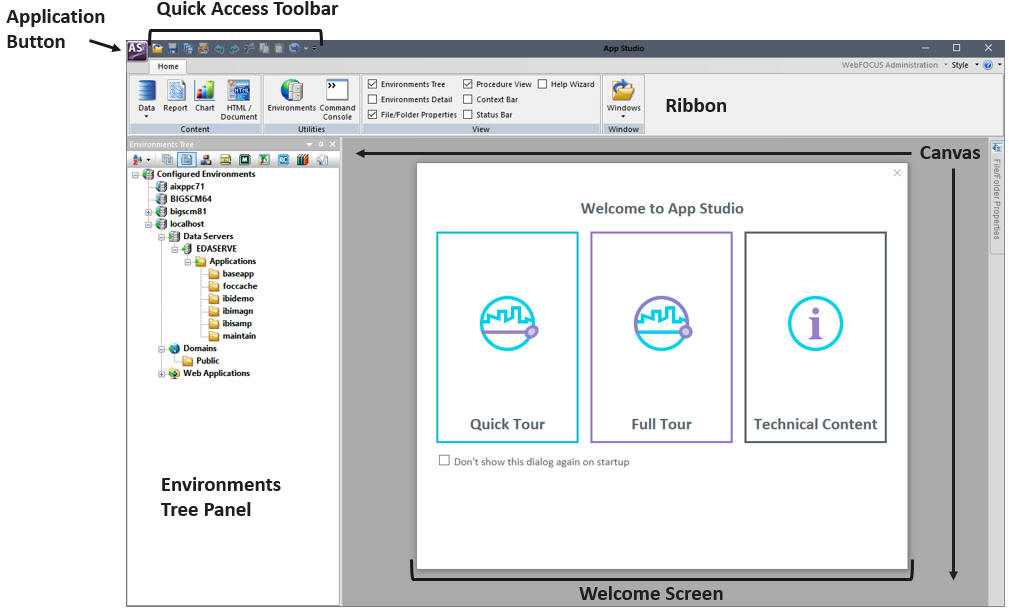Enable the Environments Detail checkbox
This screenshot has height=610, width=1009.
pyautogui.click(x=372, y=100)
